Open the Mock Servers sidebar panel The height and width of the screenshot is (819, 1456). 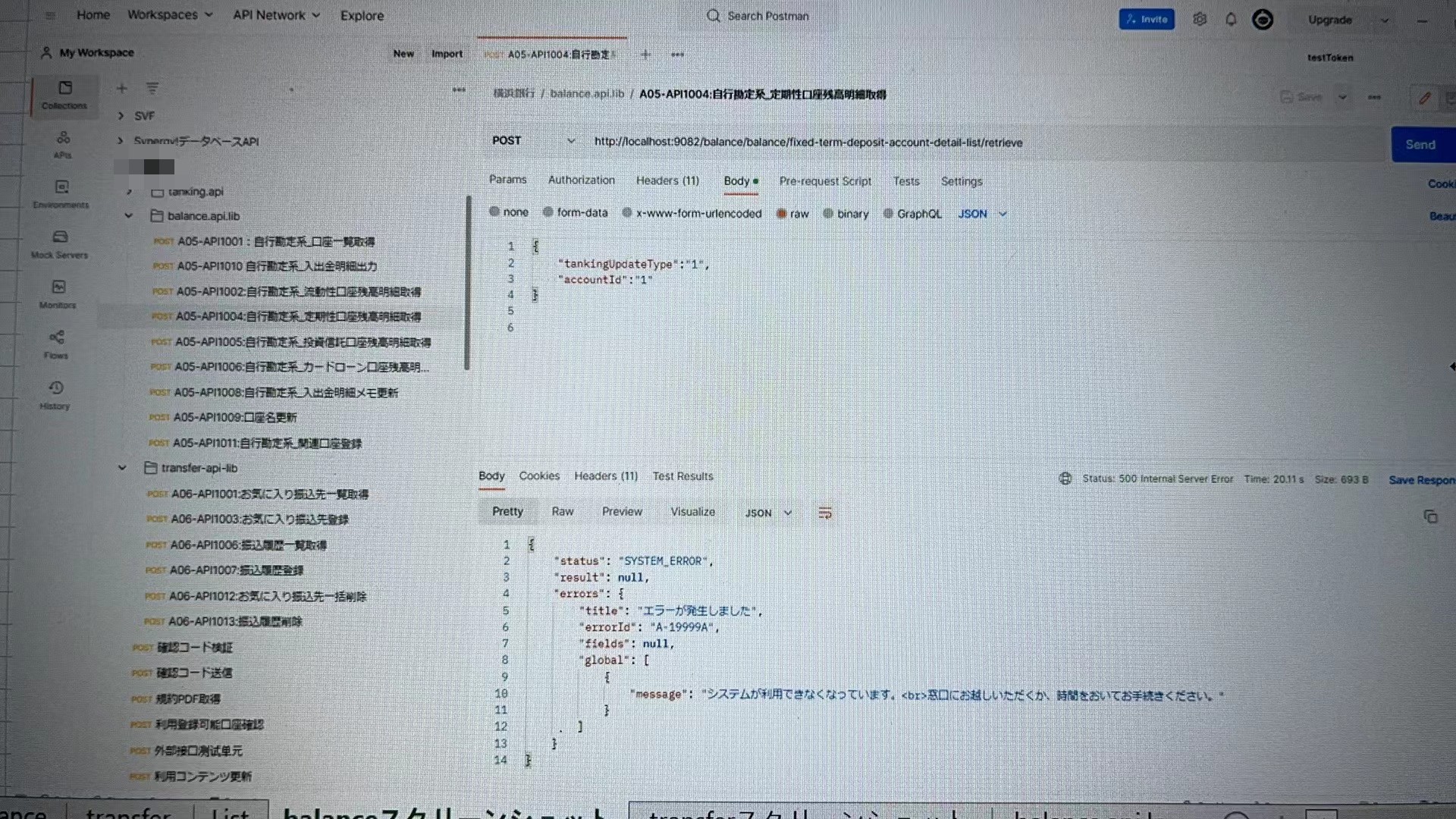60,243
